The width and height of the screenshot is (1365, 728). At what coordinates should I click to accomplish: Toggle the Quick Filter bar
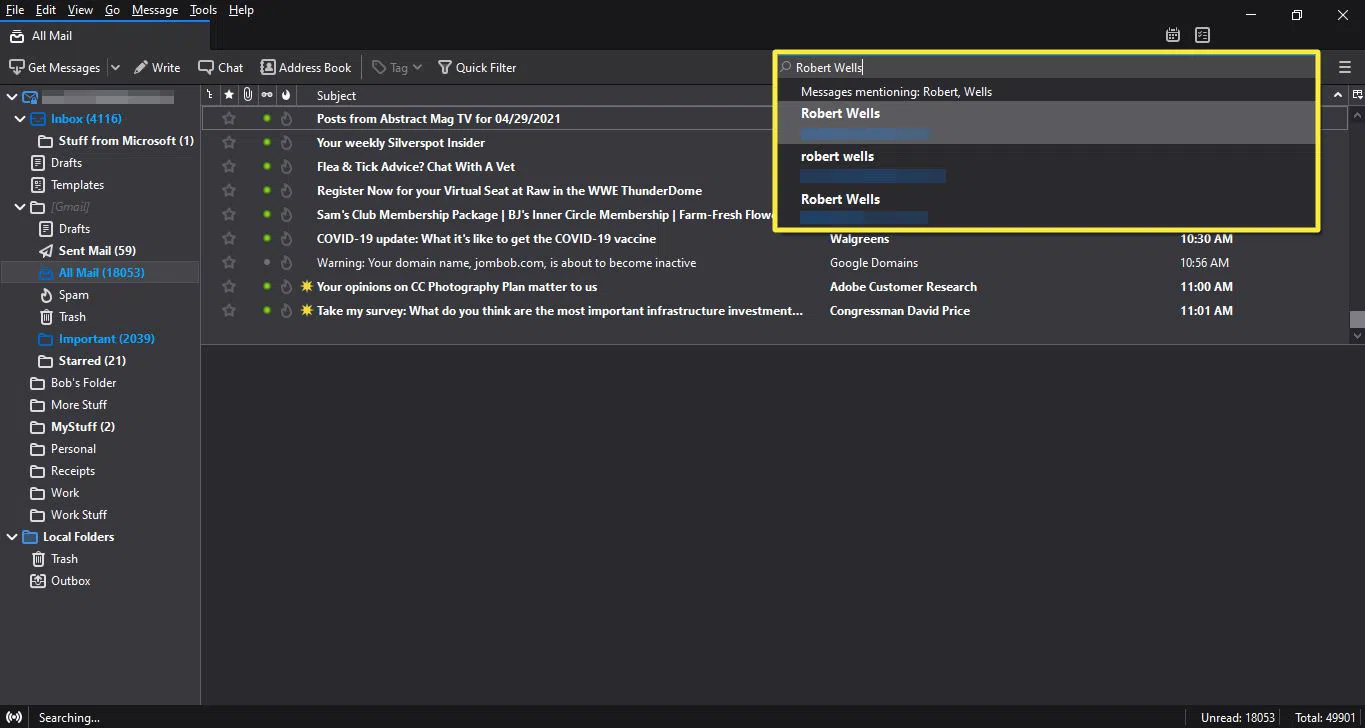[477, 67]
